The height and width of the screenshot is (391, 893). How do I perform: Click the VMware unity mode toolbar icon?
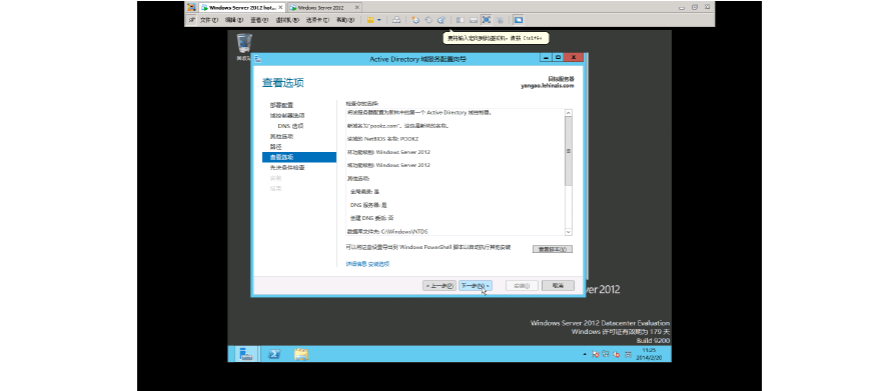[499, 20]
